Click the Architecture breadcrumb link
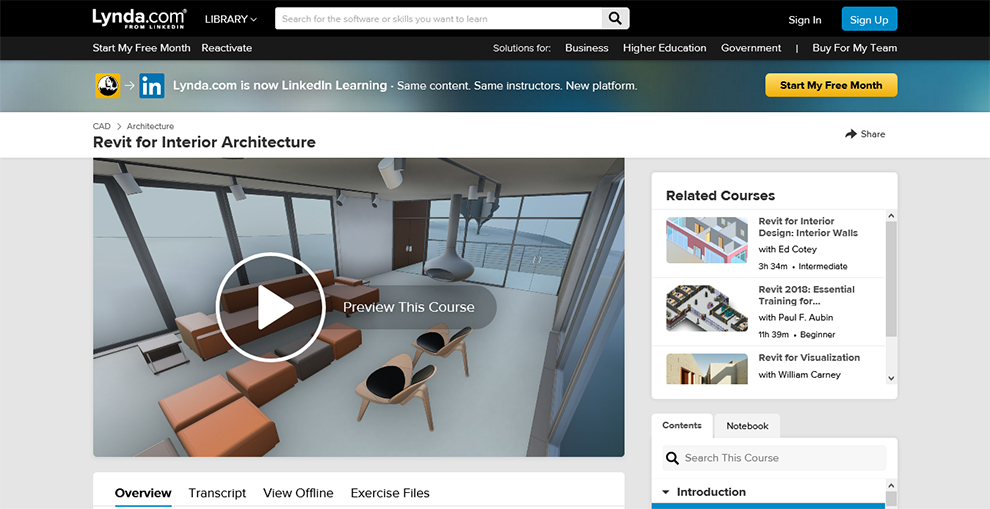 150,126
